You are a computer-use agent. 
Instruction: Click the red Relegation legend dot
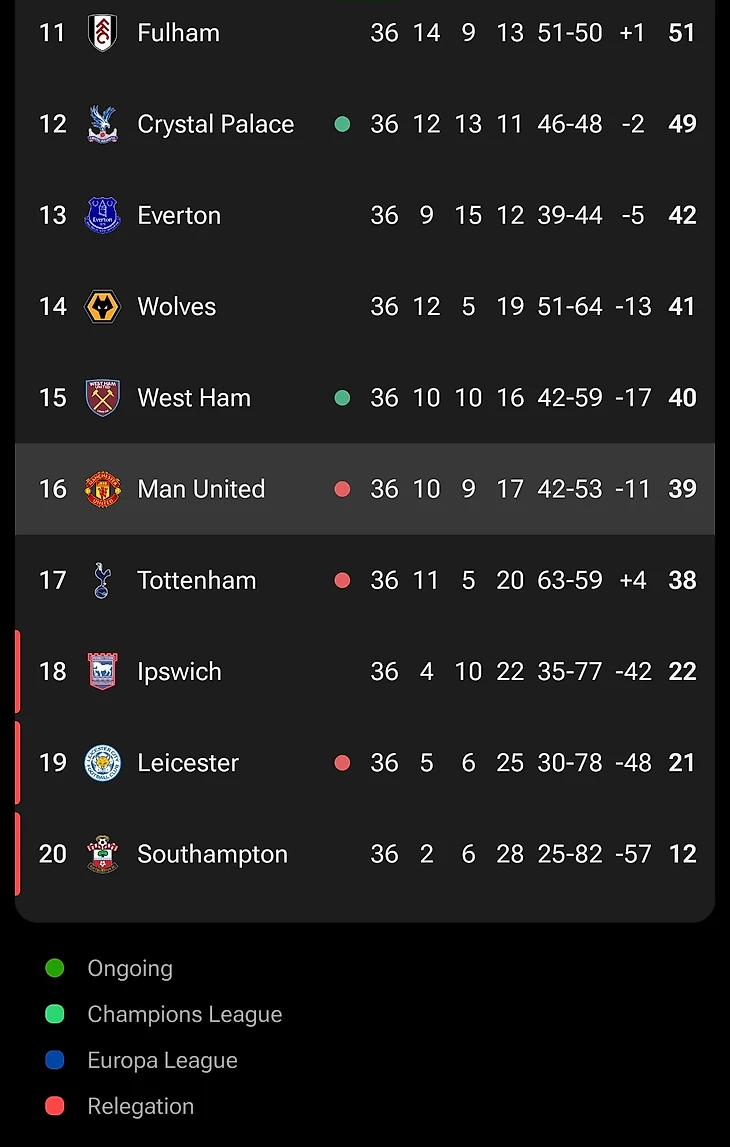point(55,1106)
